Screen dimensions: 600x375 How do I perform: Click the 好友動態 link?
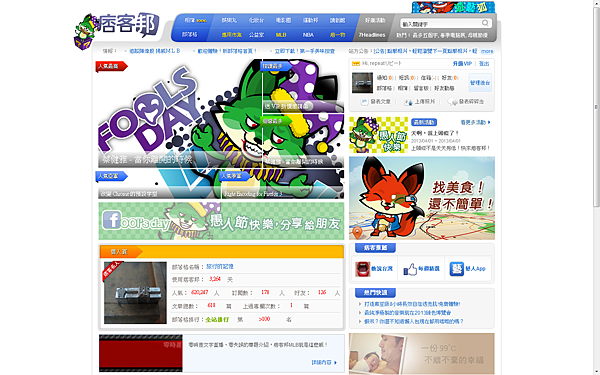[x=444, y=88]
